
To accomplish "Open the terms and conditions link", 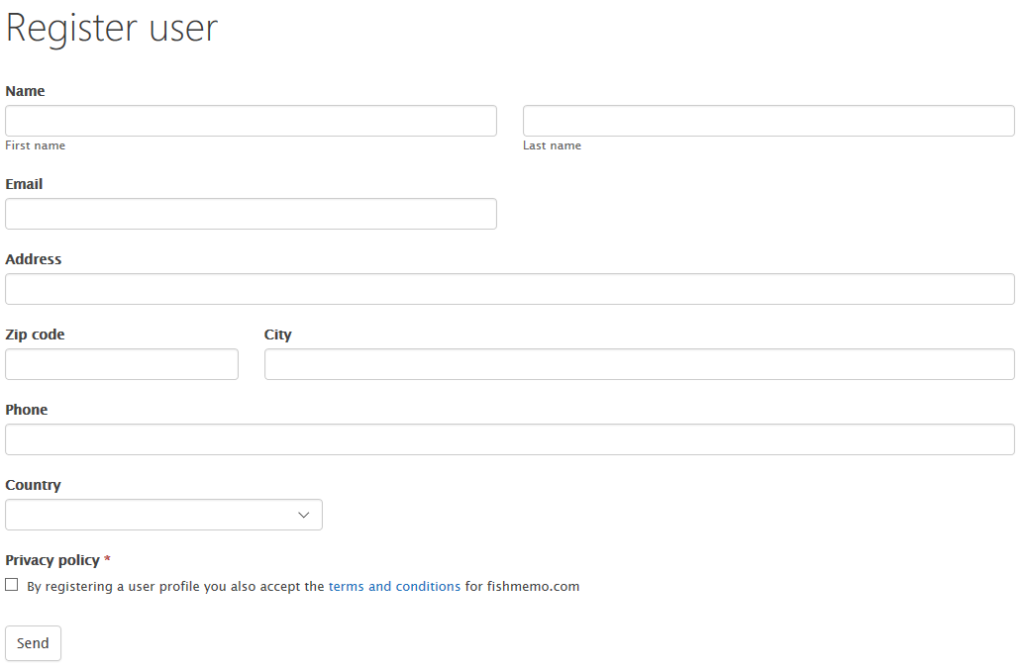I will [394, 587].
